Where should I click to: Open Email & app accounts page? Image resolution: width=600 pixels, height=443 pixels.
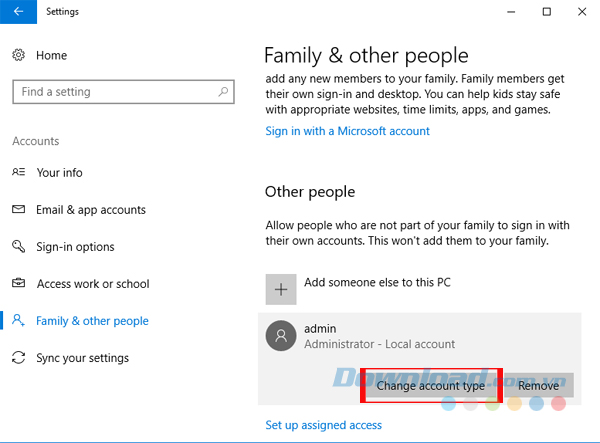(x=91, y=210)
